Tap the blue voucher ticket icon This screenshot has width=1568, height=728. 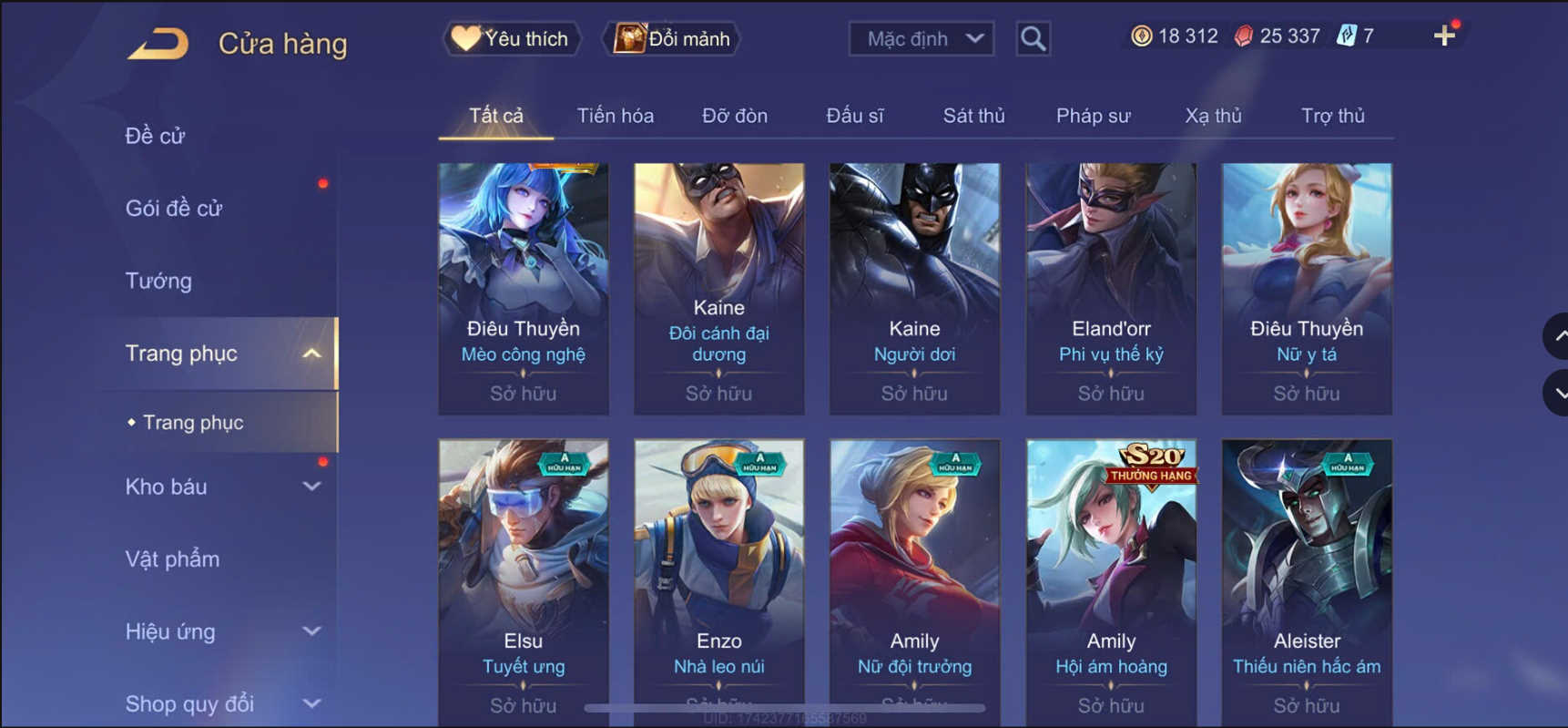(1346, 36)
